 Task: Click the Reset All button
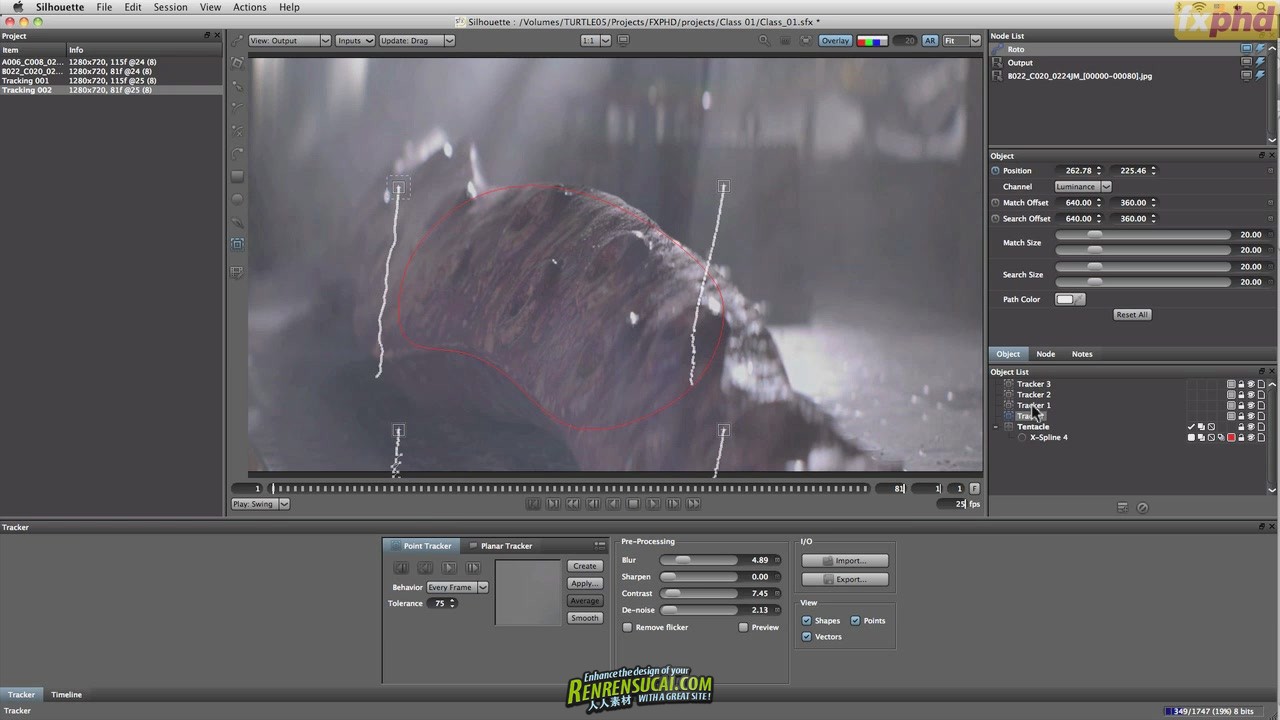tap(1132, 314)
